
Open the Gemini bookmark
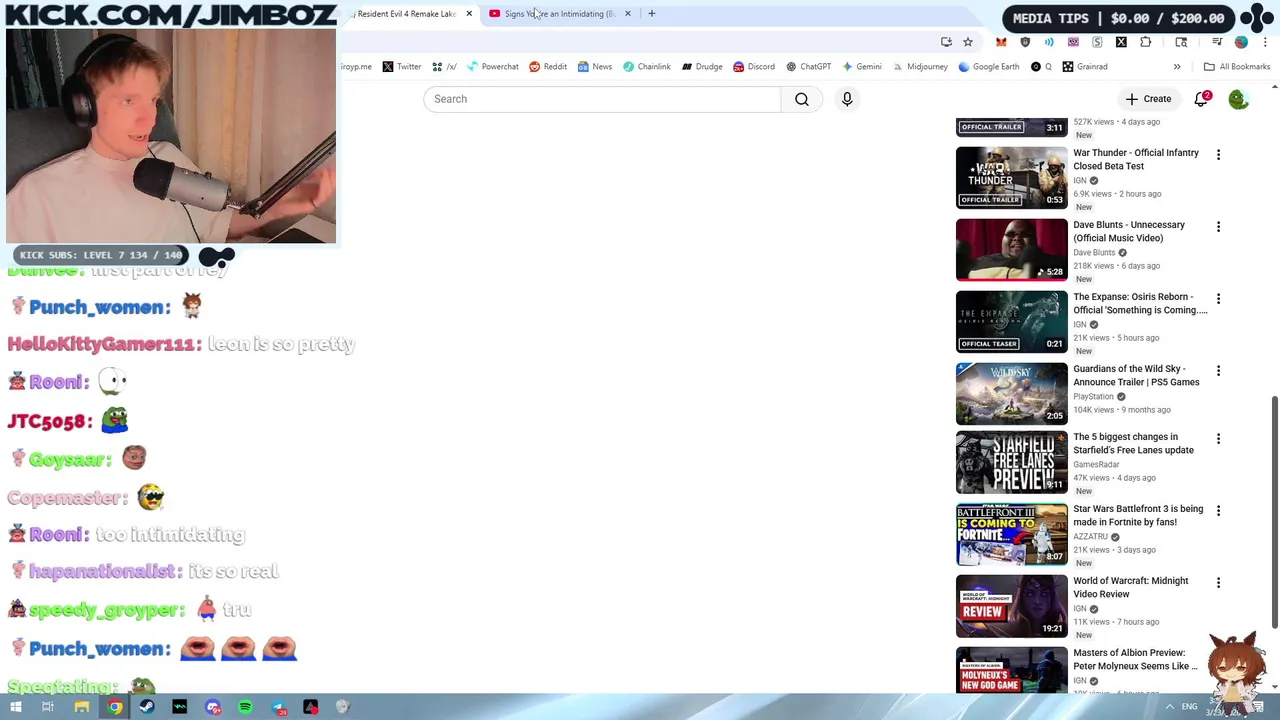pos(861,67)
